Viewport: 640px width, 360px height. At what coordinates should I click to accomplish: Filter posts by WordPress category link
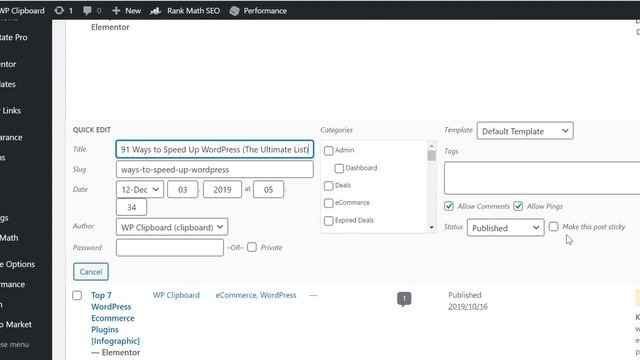point(278,295)
